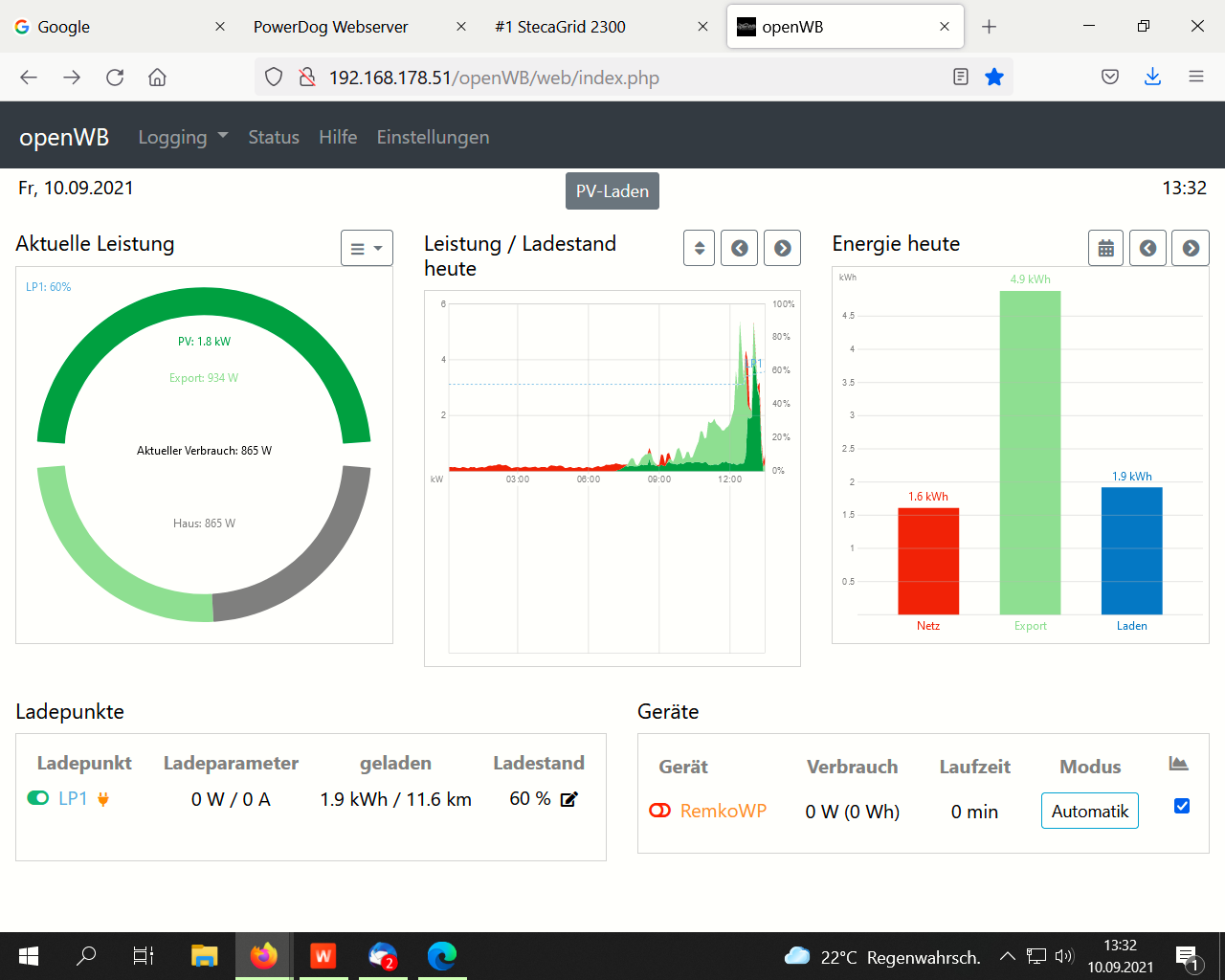Edit the Ladestand 60 % value
Screen dimensions: 1225x980
click(x=569, y=799)
